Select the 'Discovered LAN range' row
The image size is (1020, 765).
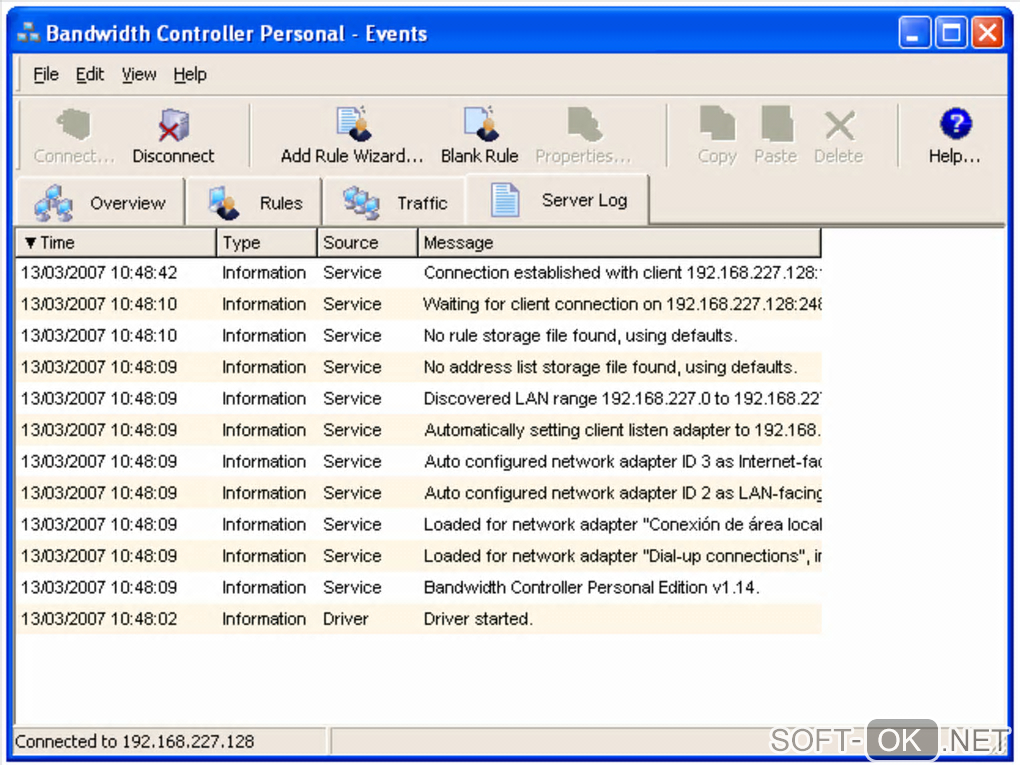419,398
